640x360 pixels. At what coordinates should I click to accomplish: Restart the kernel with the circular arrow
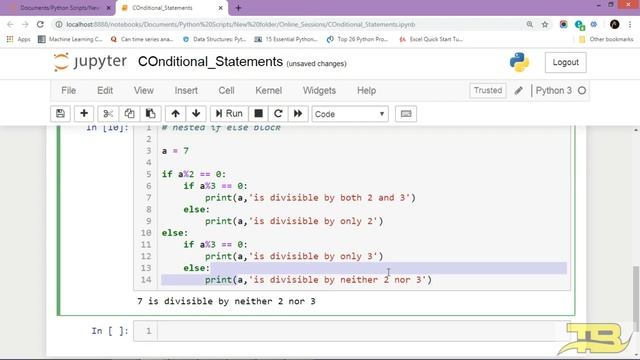[x=278, y=114]
